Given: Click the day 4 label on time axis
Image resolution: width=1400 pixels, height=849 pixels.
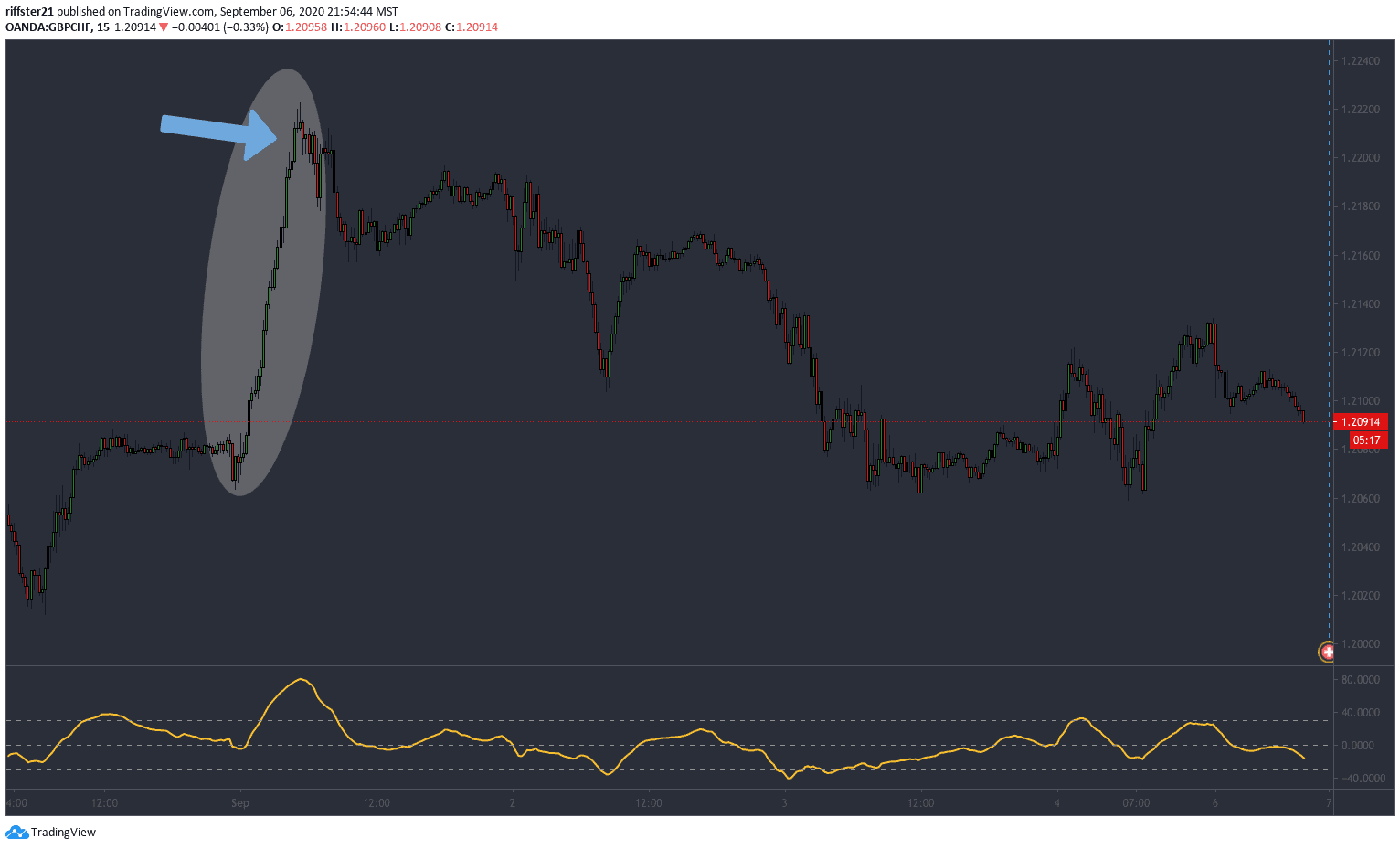Looking at the screenshot, I should click(1056, 803).
